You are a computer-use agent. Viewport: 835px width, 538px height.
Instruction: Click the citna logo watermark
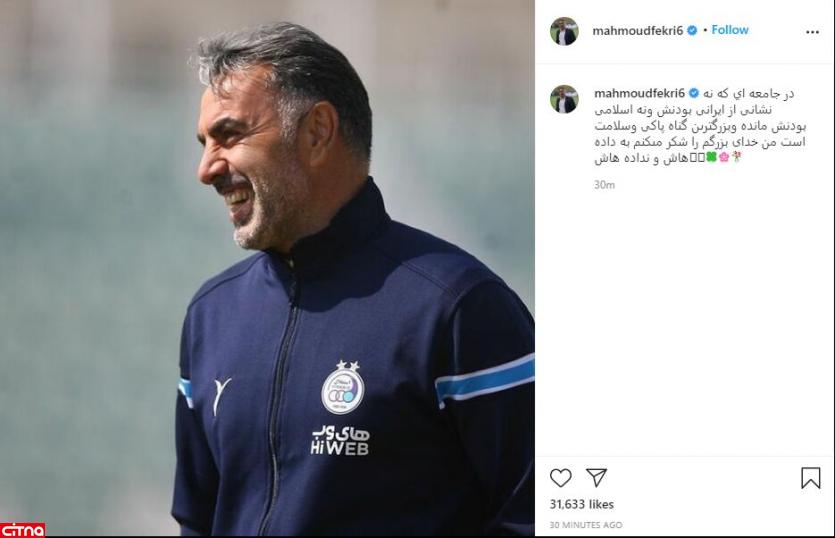point(22,530)
